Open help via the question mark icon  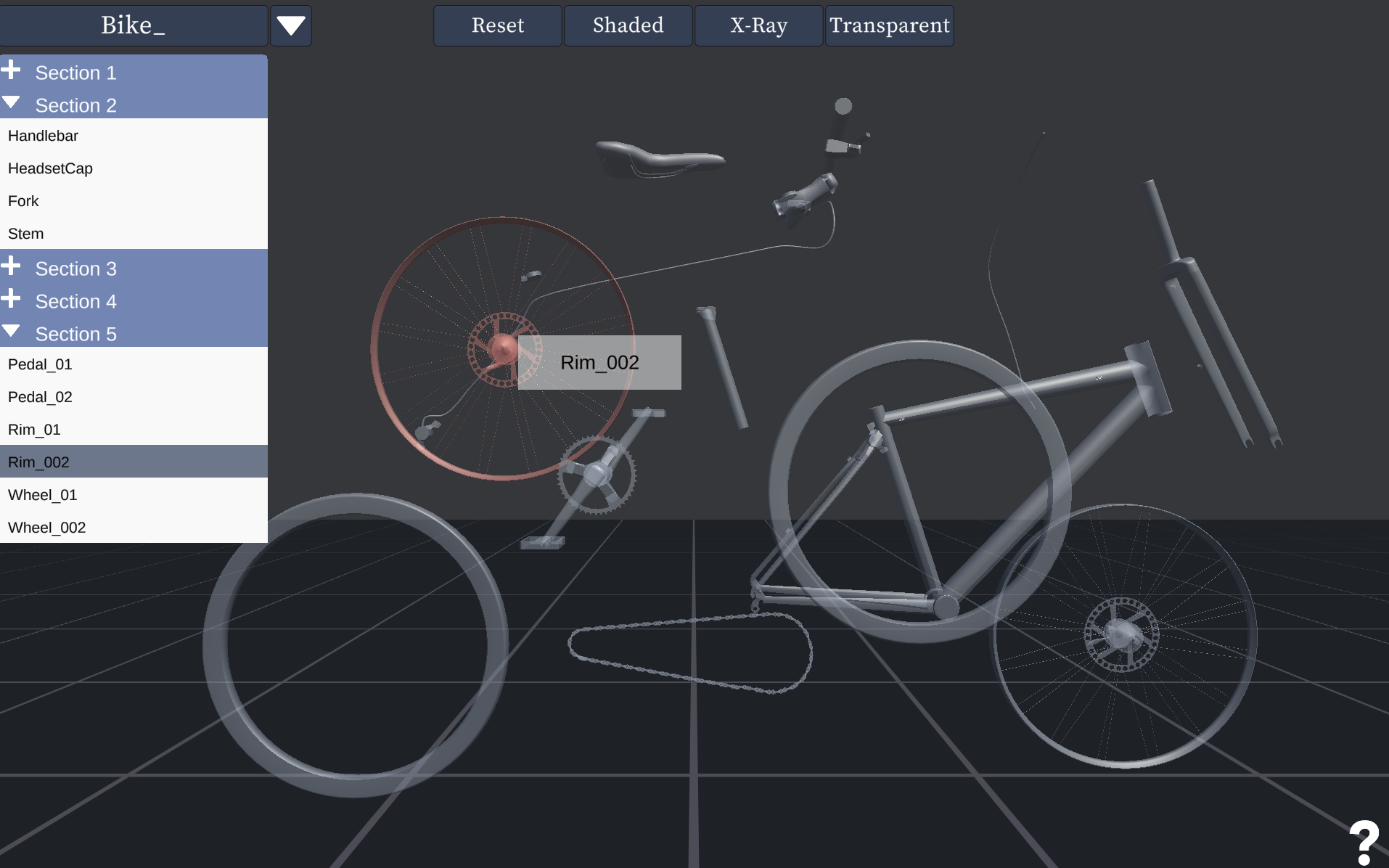[x=1364, y=842]
